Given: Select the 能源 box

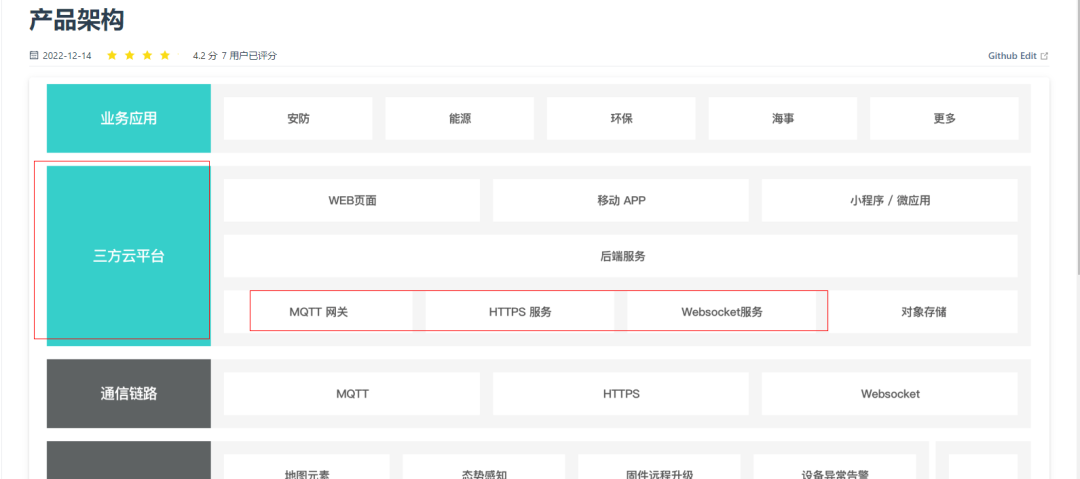Looking at the screenshot, I should (x=459, y=119).
